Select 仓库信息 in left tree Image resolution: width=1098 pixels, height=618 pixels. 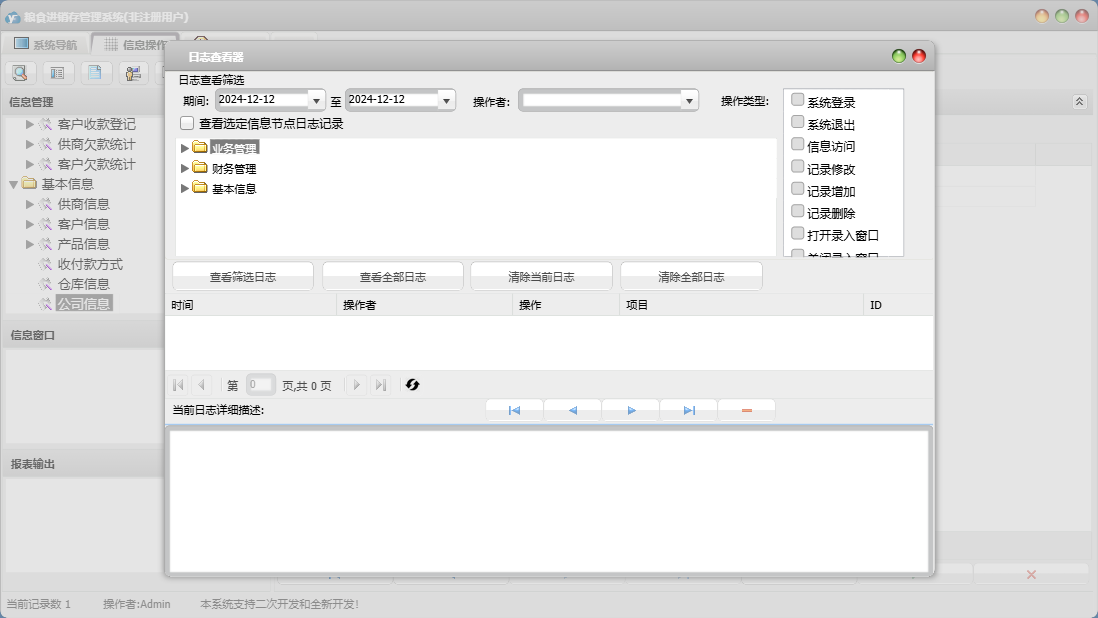tap(83, 284)
